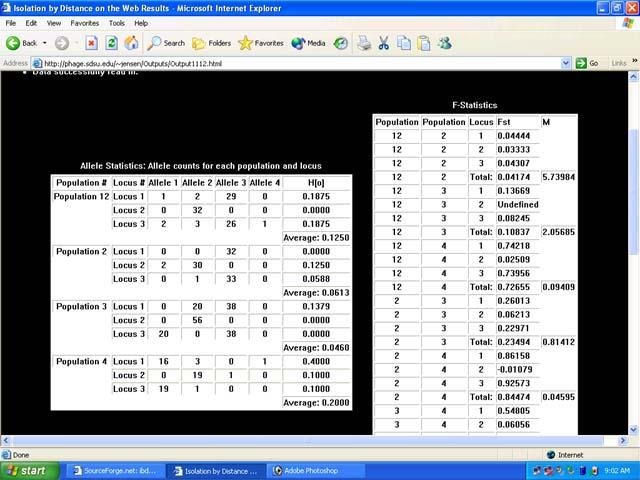Expand the Address bar dropdown
This screenshot has width=640, height=480.
[565, 63]
